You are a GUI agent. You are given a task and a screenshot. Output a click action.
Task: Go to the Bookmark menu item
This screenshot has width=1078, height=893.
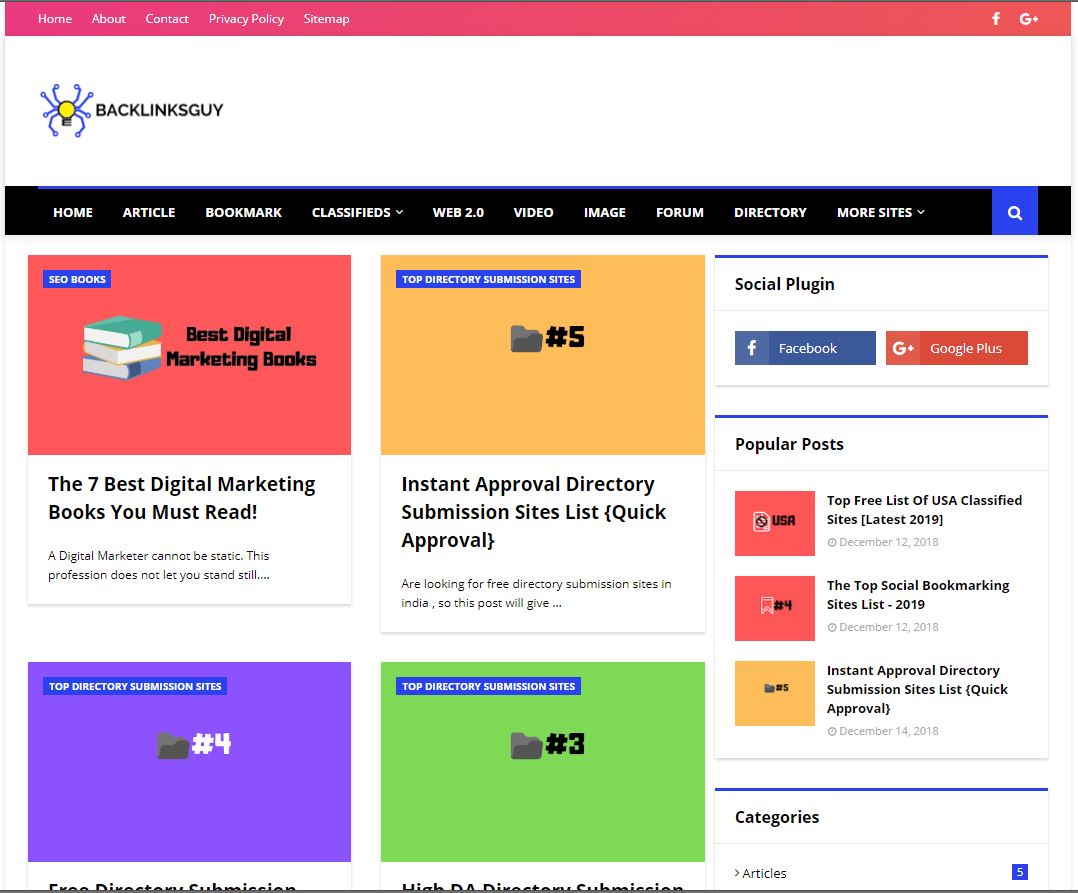pos(243,212)
